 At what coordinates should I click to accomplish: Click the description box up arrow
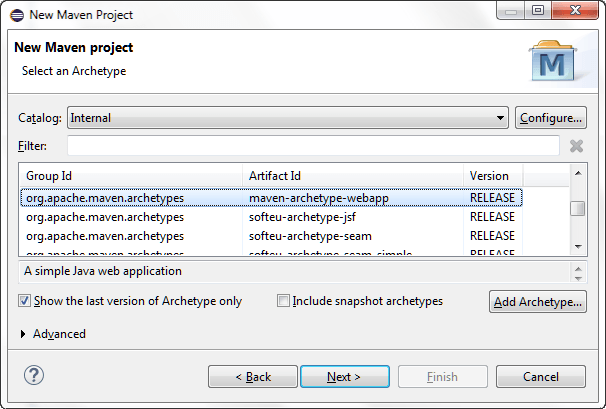tap(578, 268)
